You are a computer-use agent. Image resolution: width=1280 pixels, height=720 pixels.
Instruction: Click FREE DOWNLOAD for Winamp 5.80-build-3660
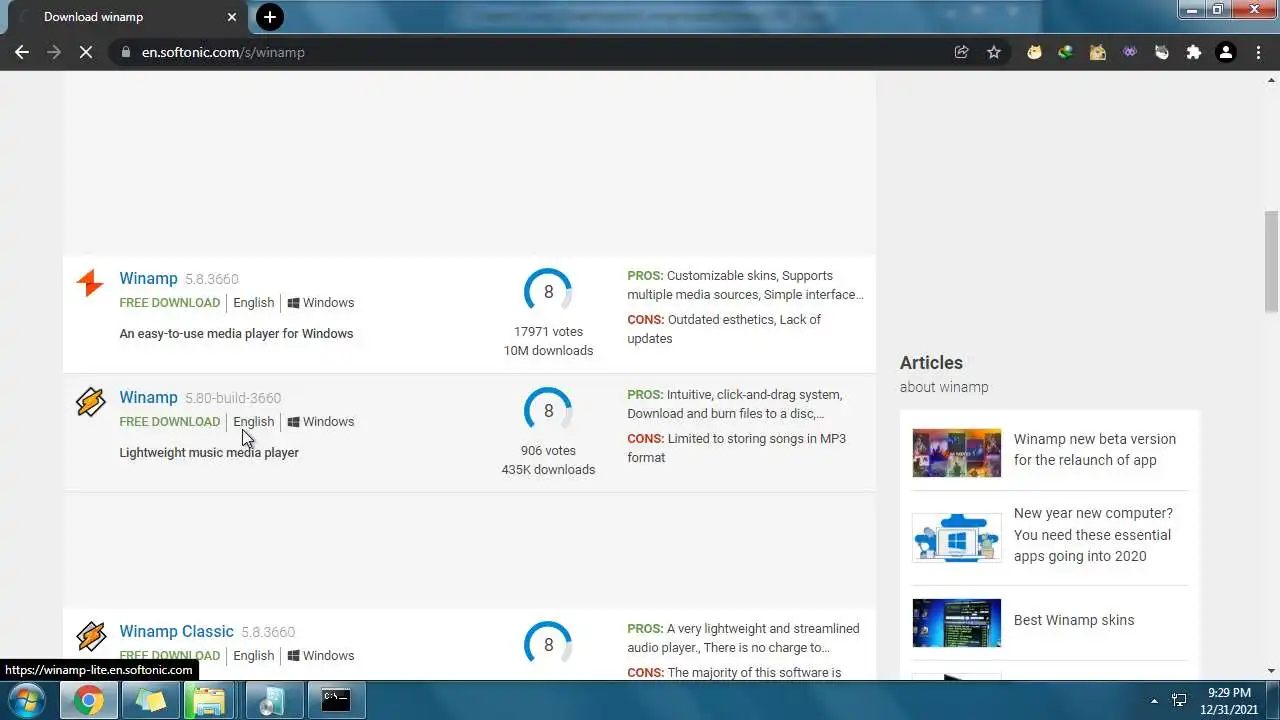click(x=169, y=422)
